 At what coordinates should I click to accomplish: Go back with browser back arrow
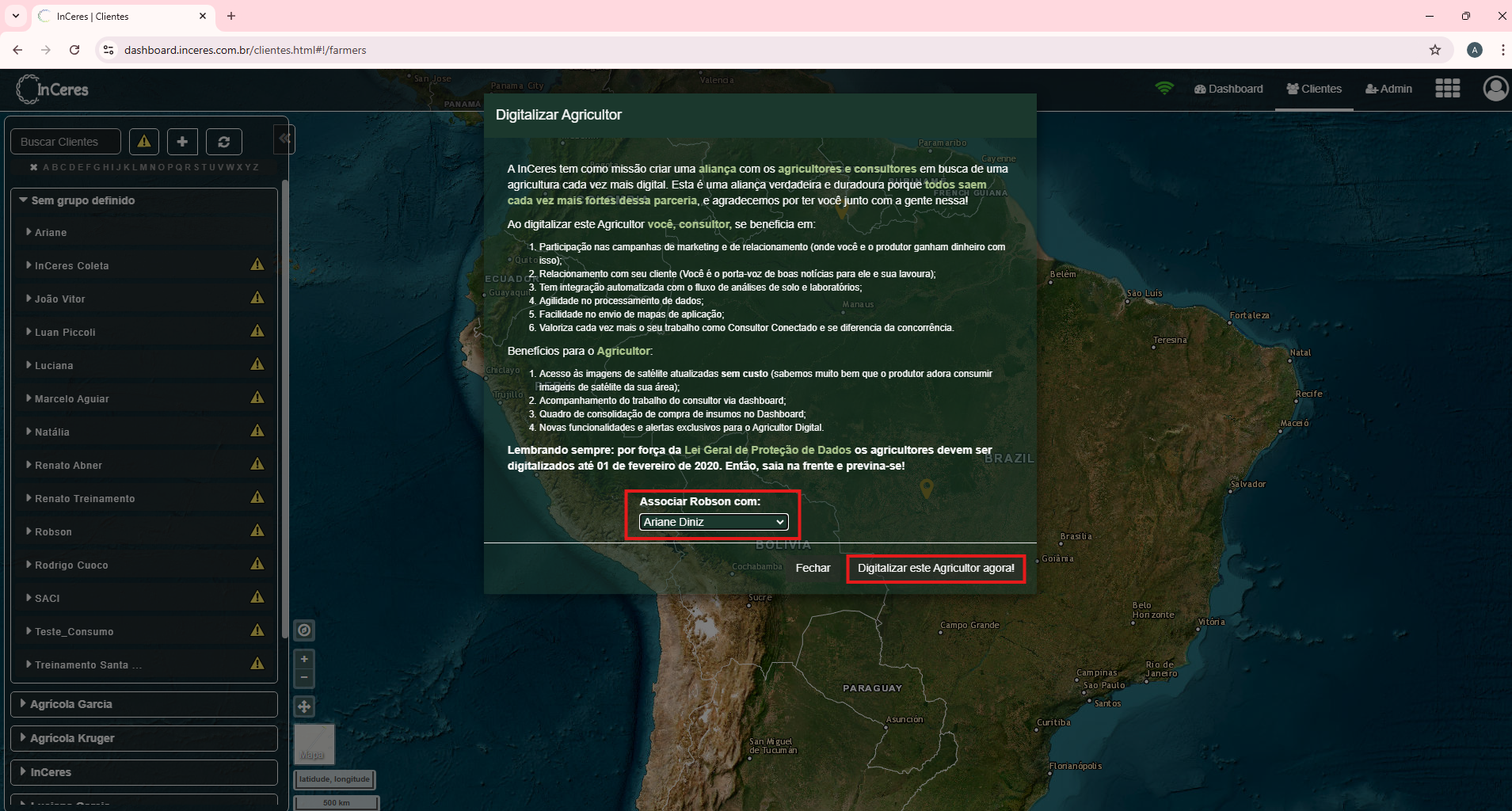tap(17, 50)
